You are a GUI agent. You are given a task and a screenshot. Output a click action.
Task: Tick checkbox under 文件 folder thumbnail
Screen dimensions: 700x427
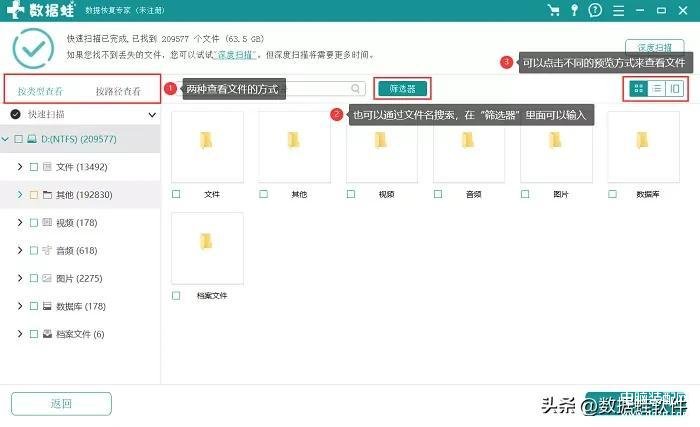coord(176,194)
